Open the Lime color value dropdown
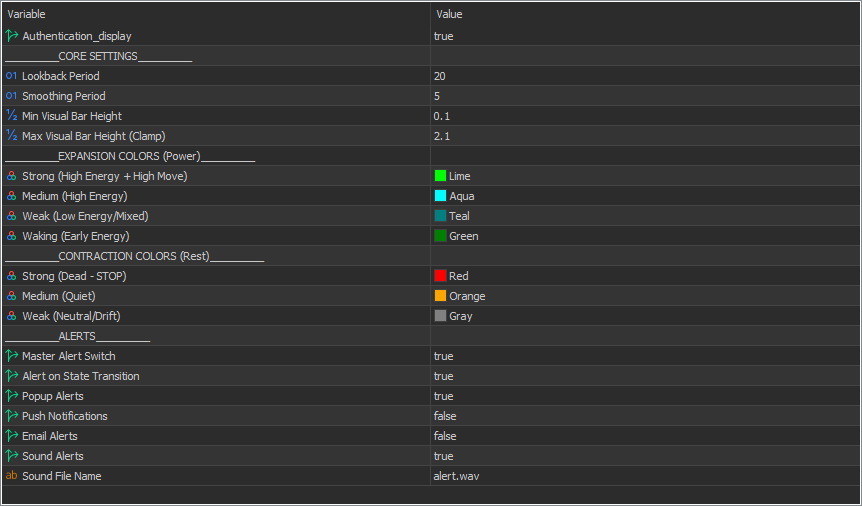The height and width of the screenshot is (506, 862). coord(646,176)
